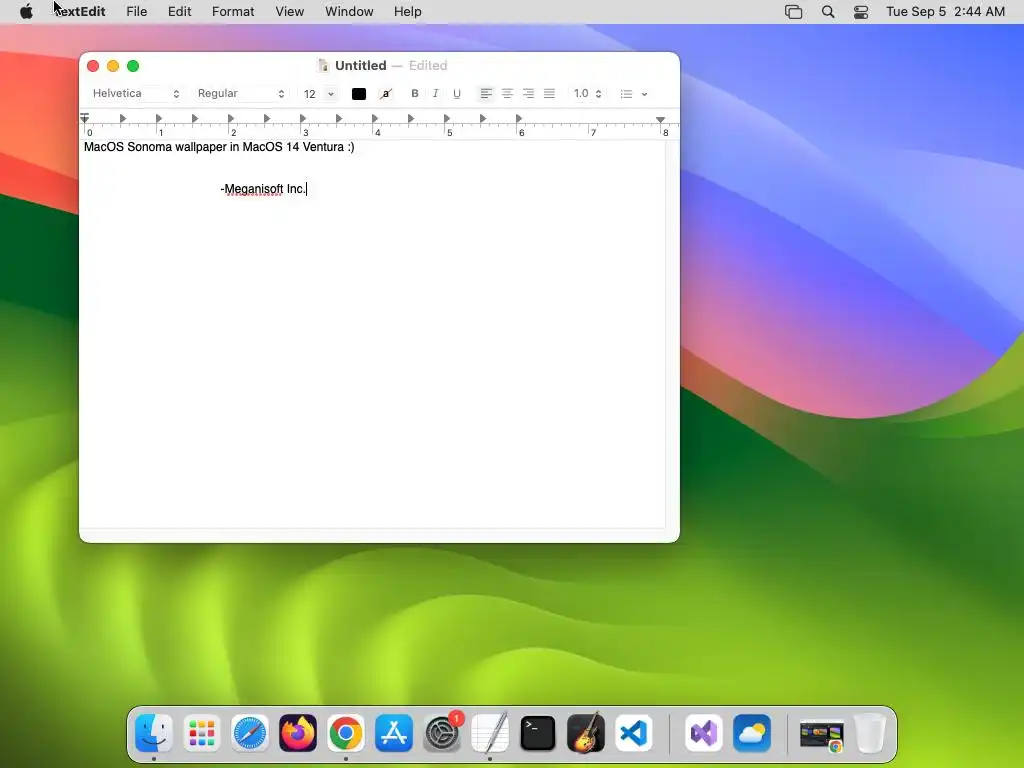Image resolution: width=1024 pixels, height=768 pixels.
Task: Launch Safari from the Dock
Action: pyautogui.click(x=249, y=733)
